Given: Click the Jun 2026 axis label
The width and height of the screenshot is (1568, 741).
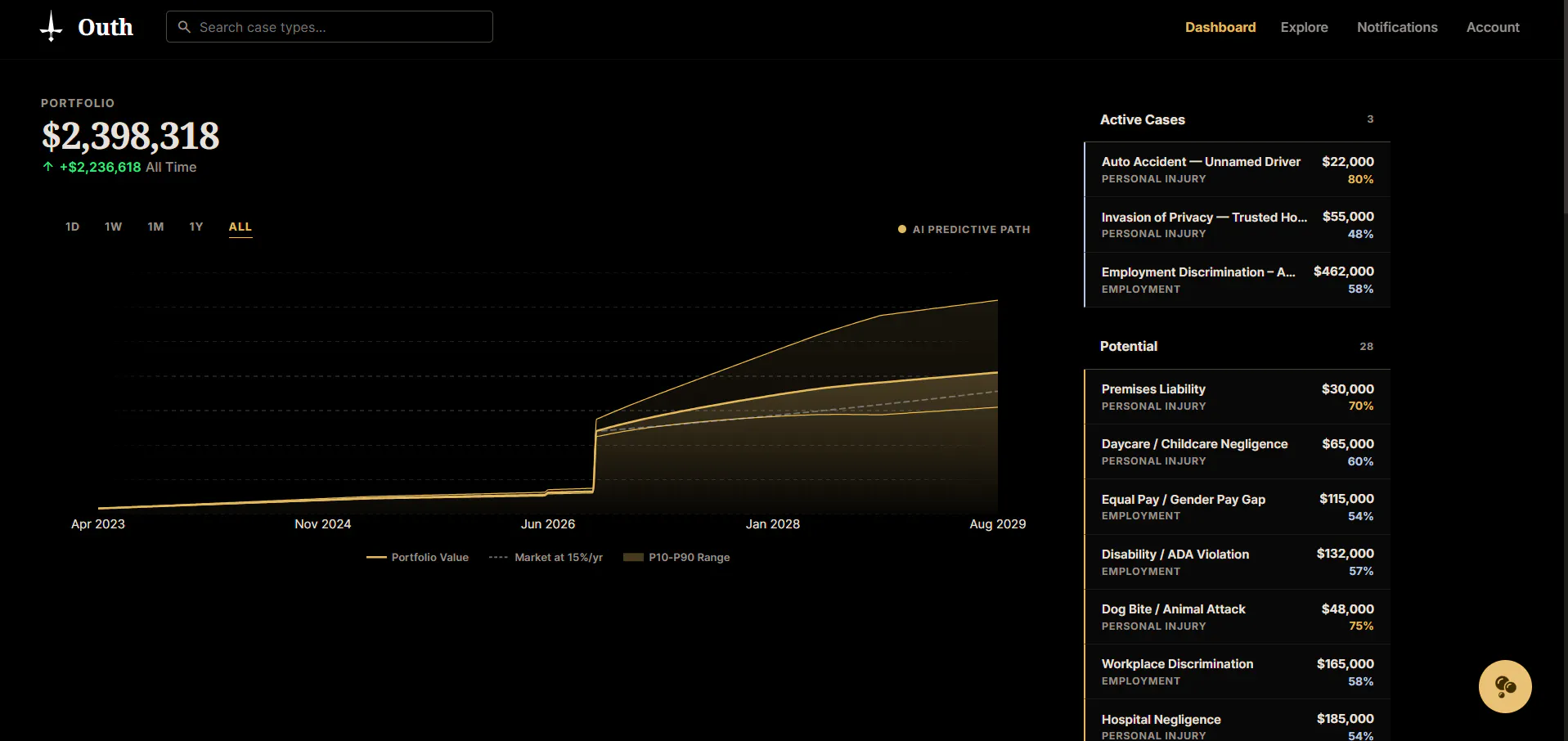Looking at the screenshot, I should [x=548, y=524].
